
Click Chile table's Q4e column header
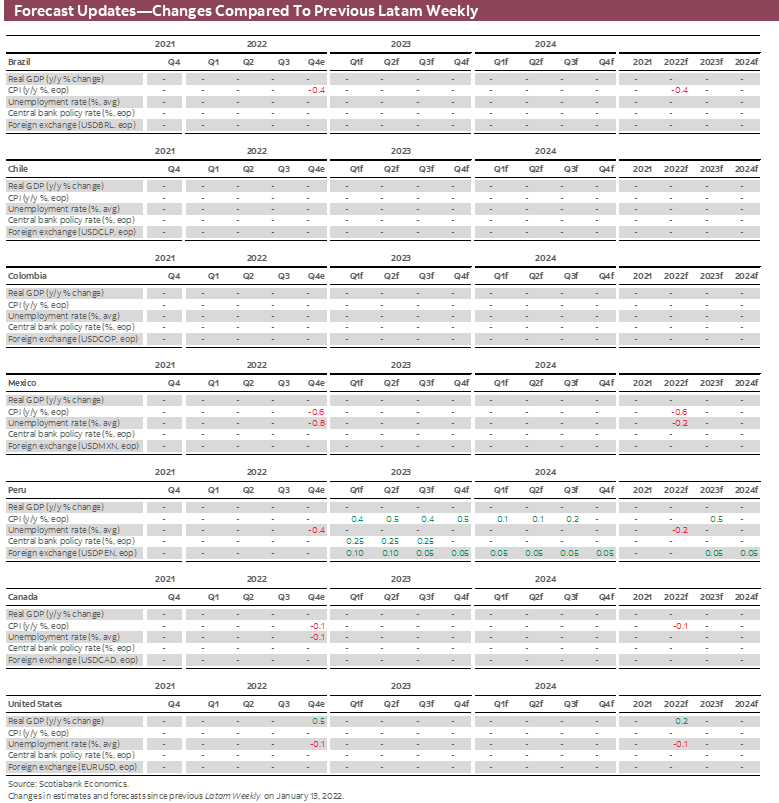click(317, 169)
